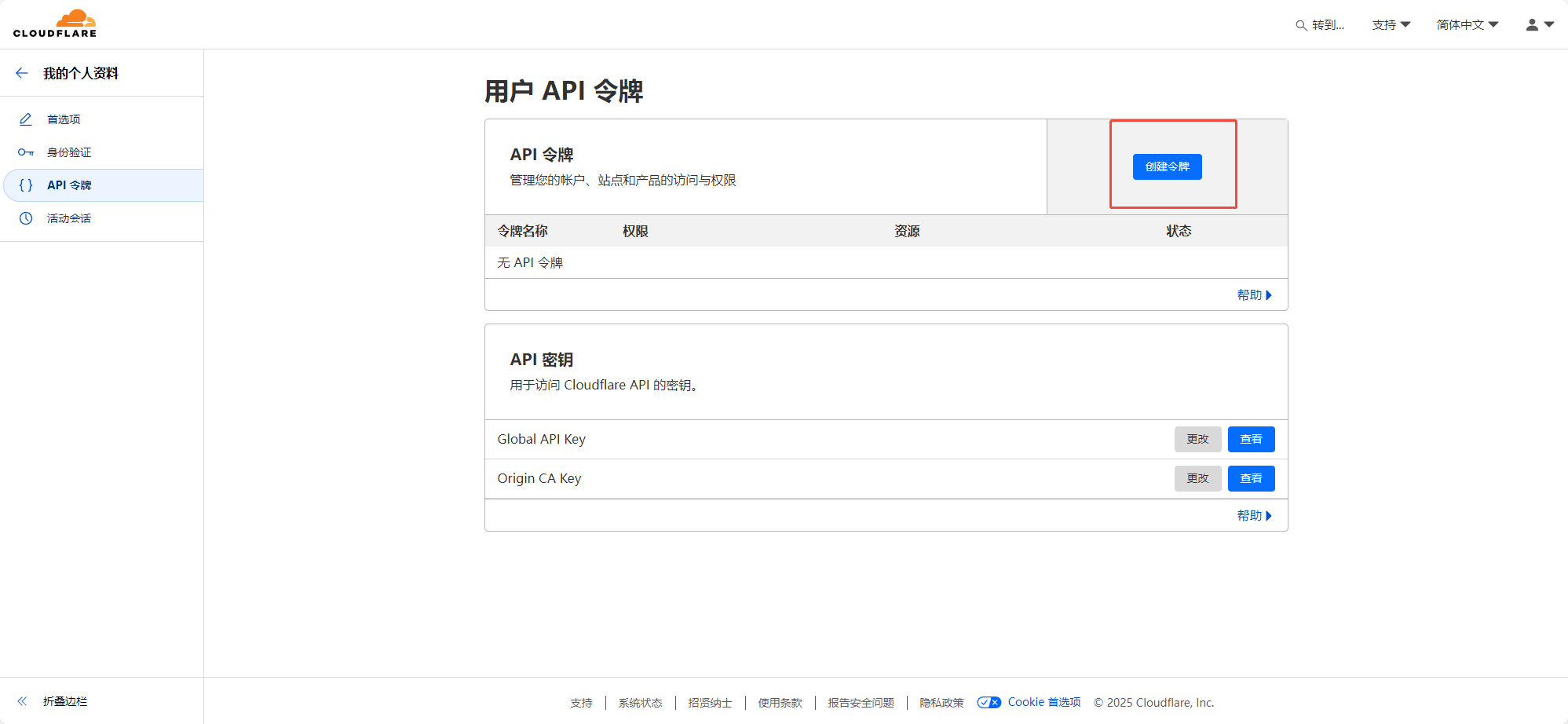Click 更改 for Origin CA Key
This screenshot has height=724, width=1568.
pyautogui.click(x=1197, y=478)
